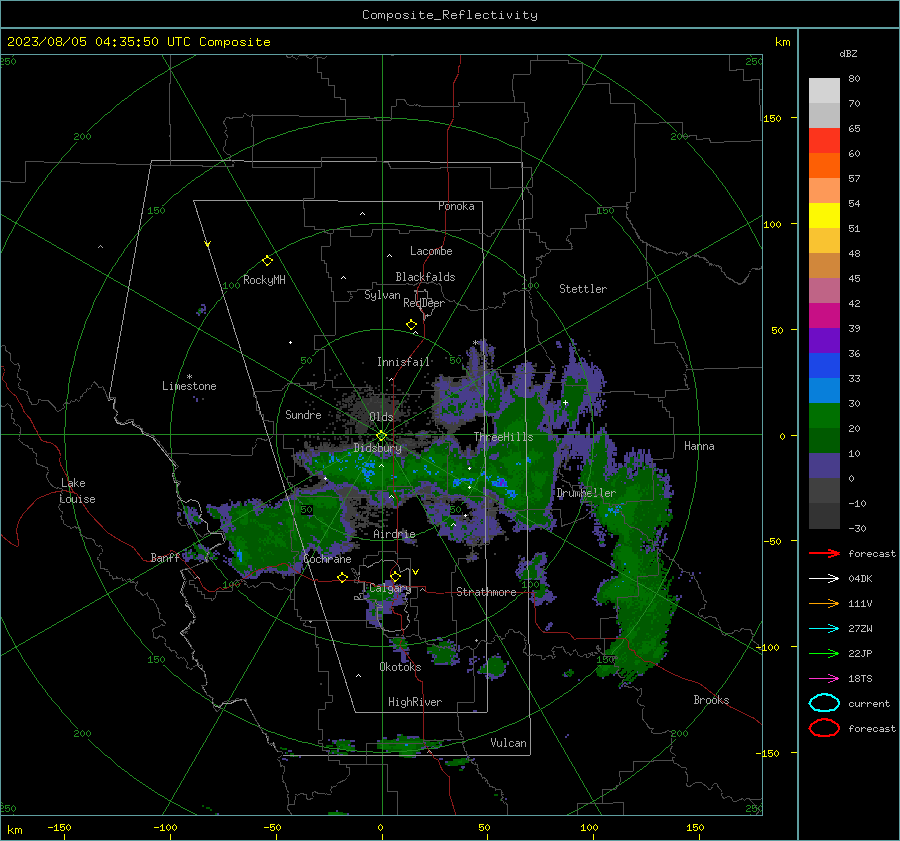Click the Lacombe city label
This screenshot has width=900, height=841.
(431, 251)
